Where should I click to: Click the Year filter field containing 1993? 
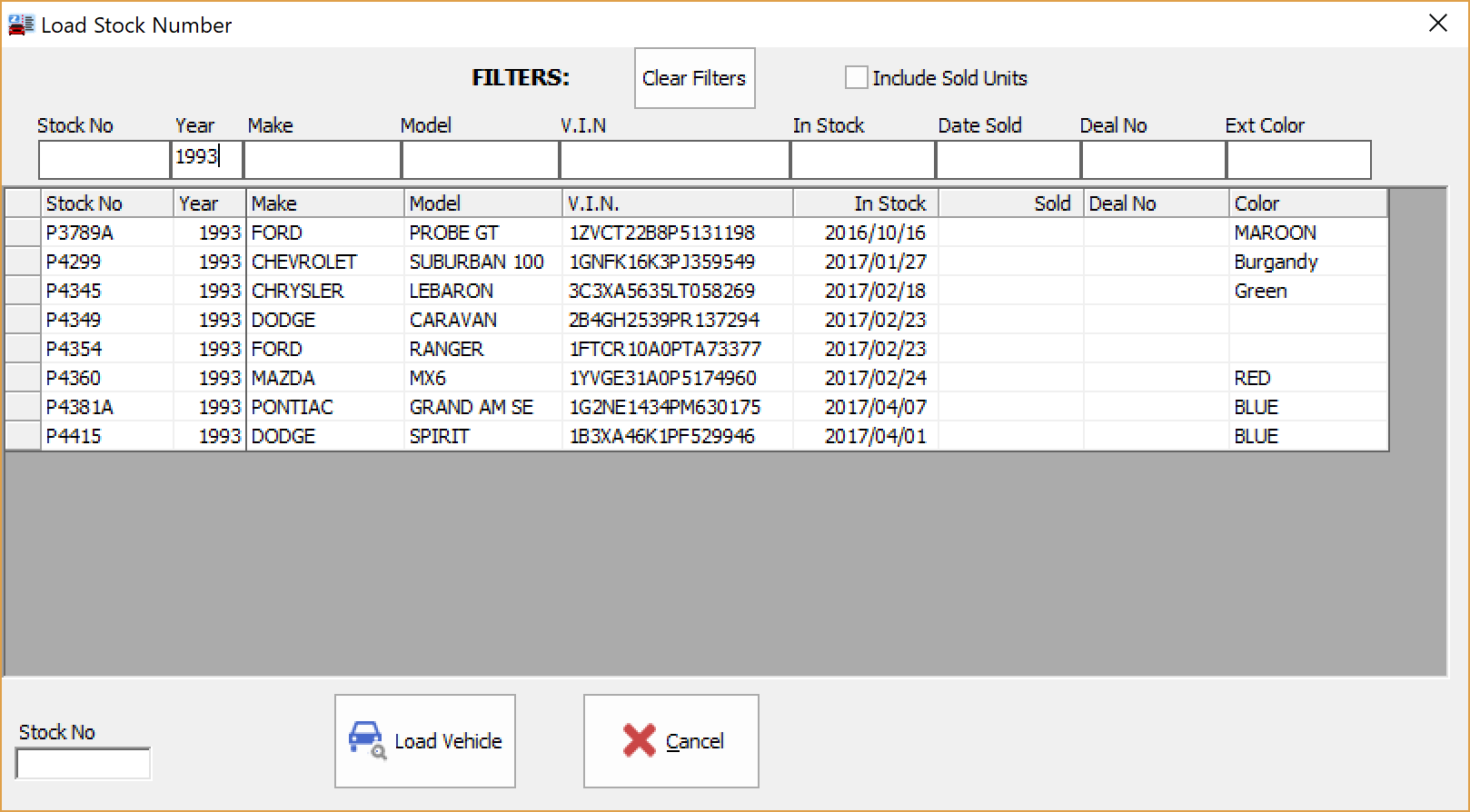[207, 158]
